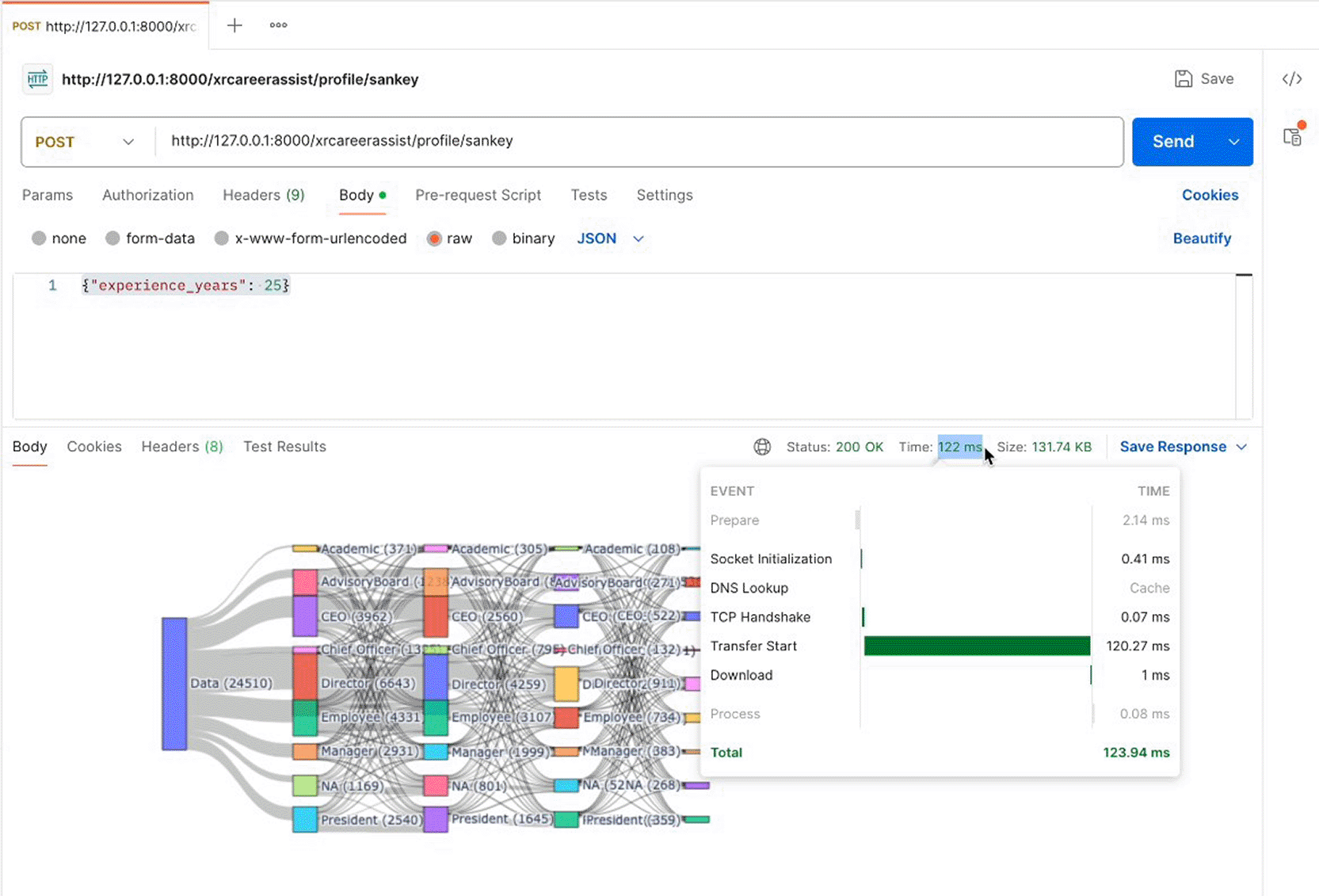Image resolution: width=1319 pixels, height=896 pixels.
Task: Open the documentation sidebar icon
Action: pos(1293,135)
